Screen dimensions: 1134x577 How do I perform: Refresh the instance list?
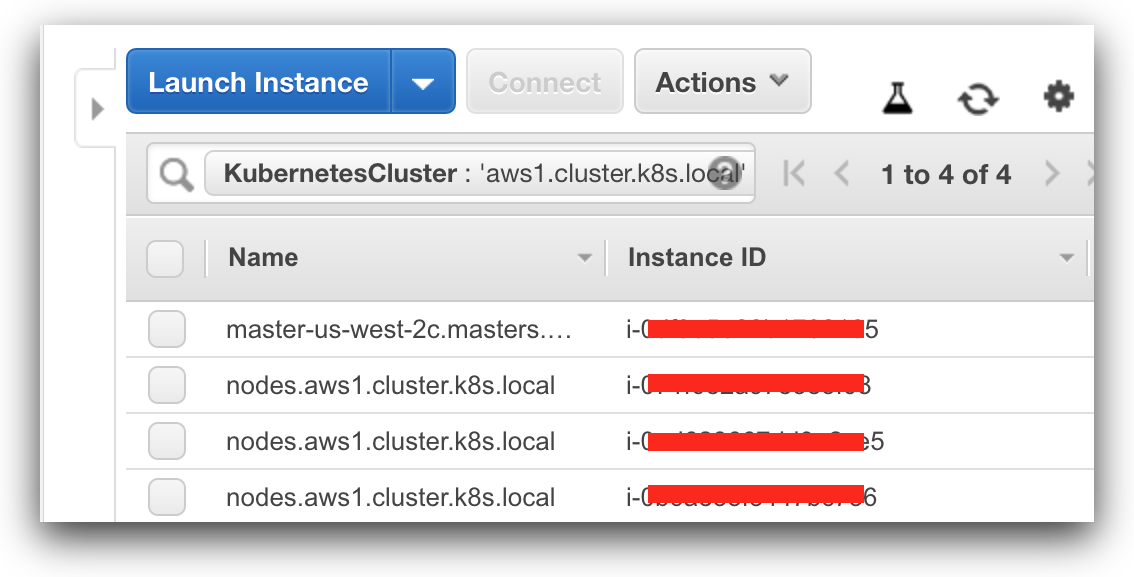pos(977,98)
